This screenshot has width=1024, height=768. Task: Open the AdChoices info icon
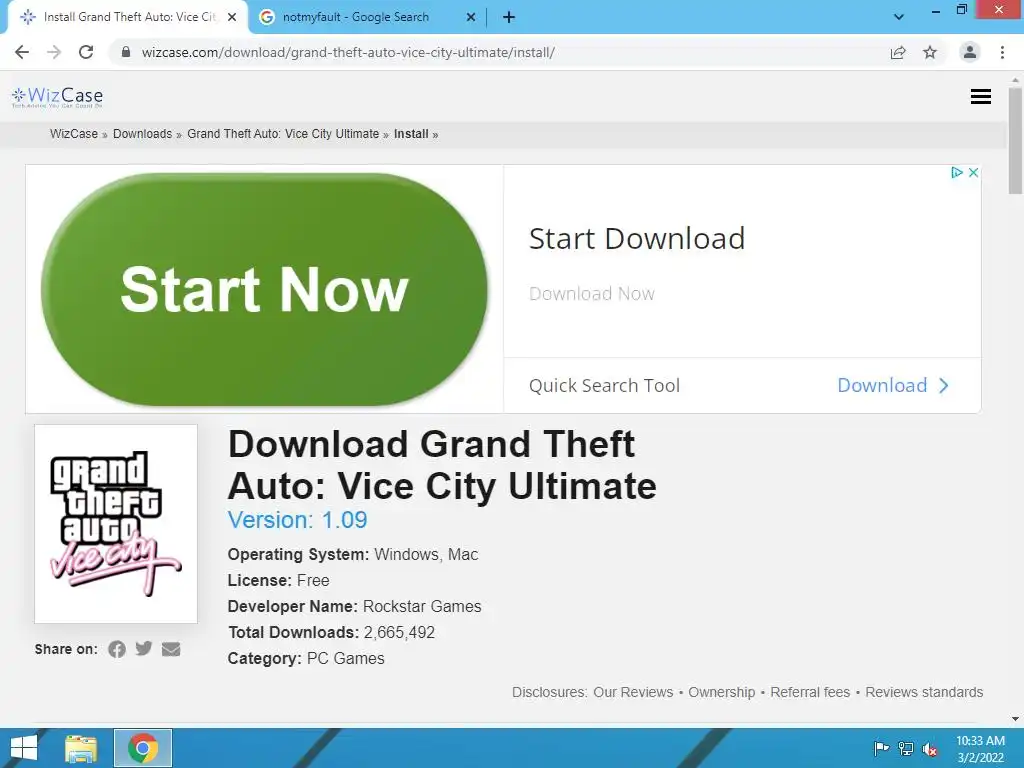pyautogui.click(x=957, y=172)
